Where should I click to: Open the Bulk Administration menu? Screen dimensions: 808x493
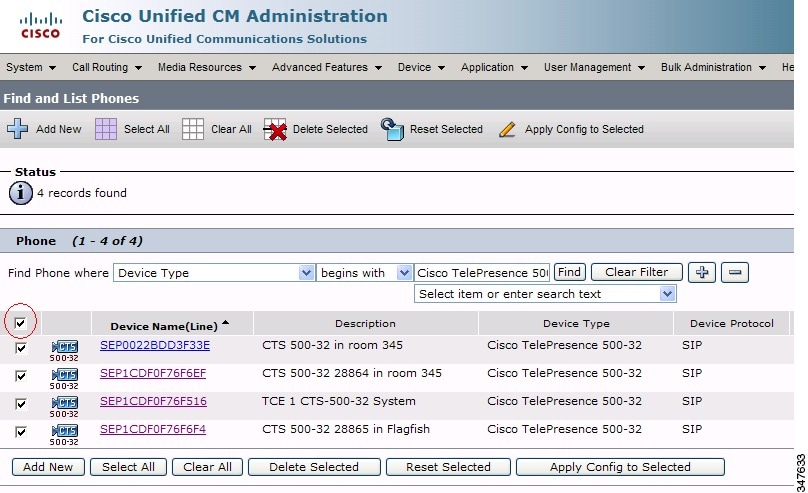(x=713, y=67)
